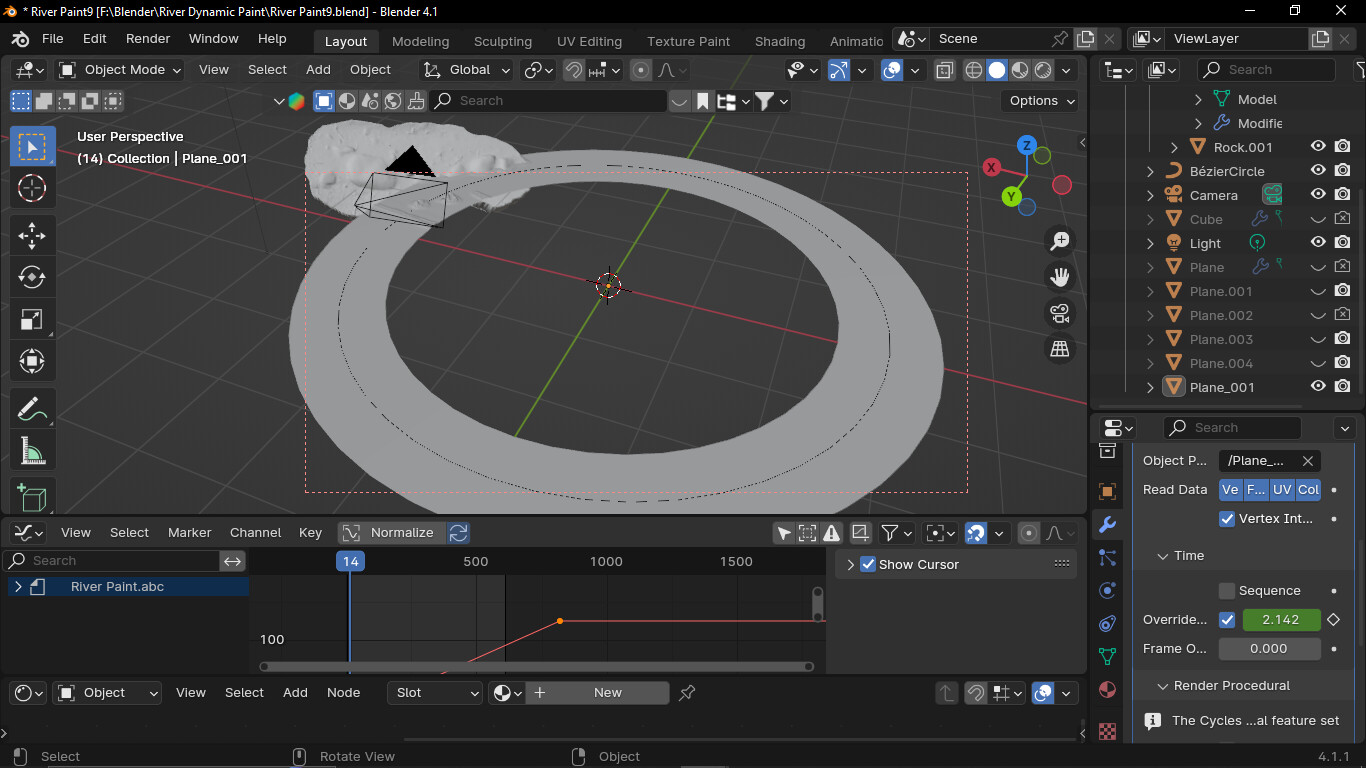1366x768 pixels.
Task: Toggle the Show Cursor checkbox
Action: [x=868, y=564]
